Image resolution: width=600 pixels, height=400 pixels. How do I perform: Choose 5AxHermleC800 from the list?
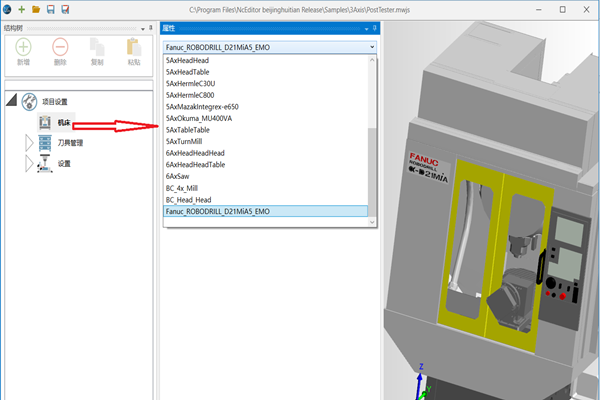[266, 95]
